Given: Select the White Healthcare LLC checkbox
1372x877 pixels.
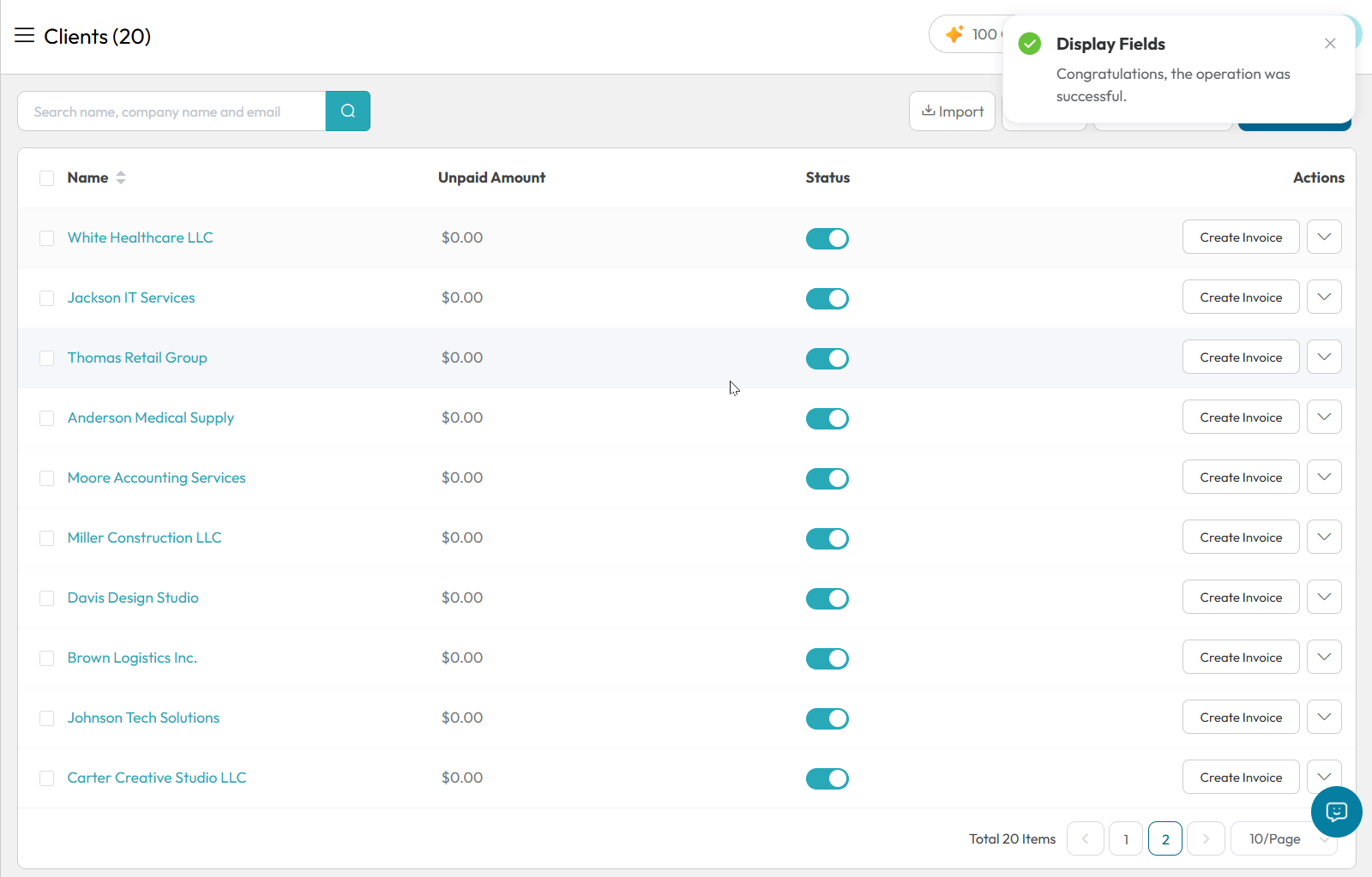Looking at the screenshot, I should tap(47, 238).
